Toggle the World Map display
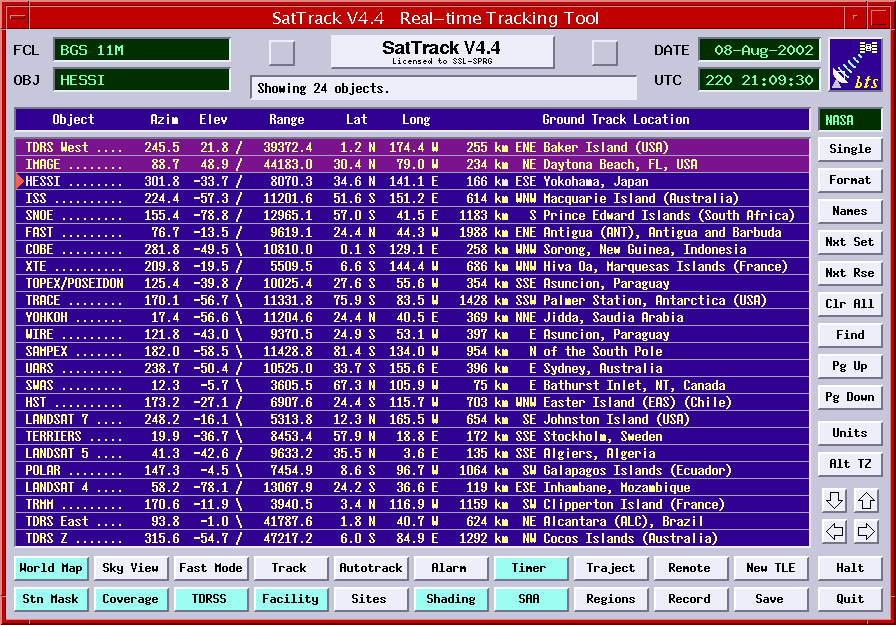 51,568
